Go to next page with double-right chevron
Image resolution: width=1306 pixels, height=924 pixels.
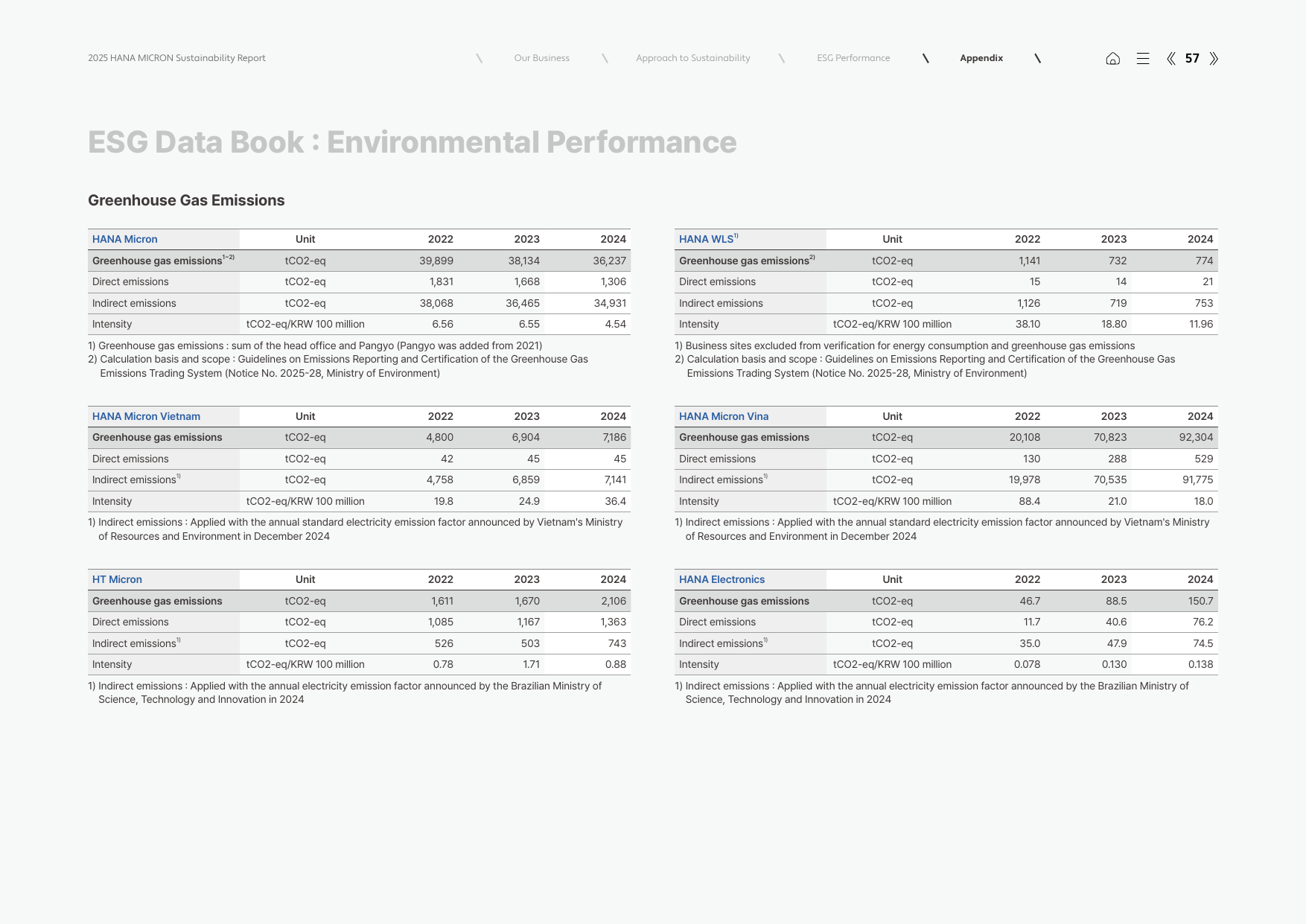pyautogui.click(x=1214, y=58)
